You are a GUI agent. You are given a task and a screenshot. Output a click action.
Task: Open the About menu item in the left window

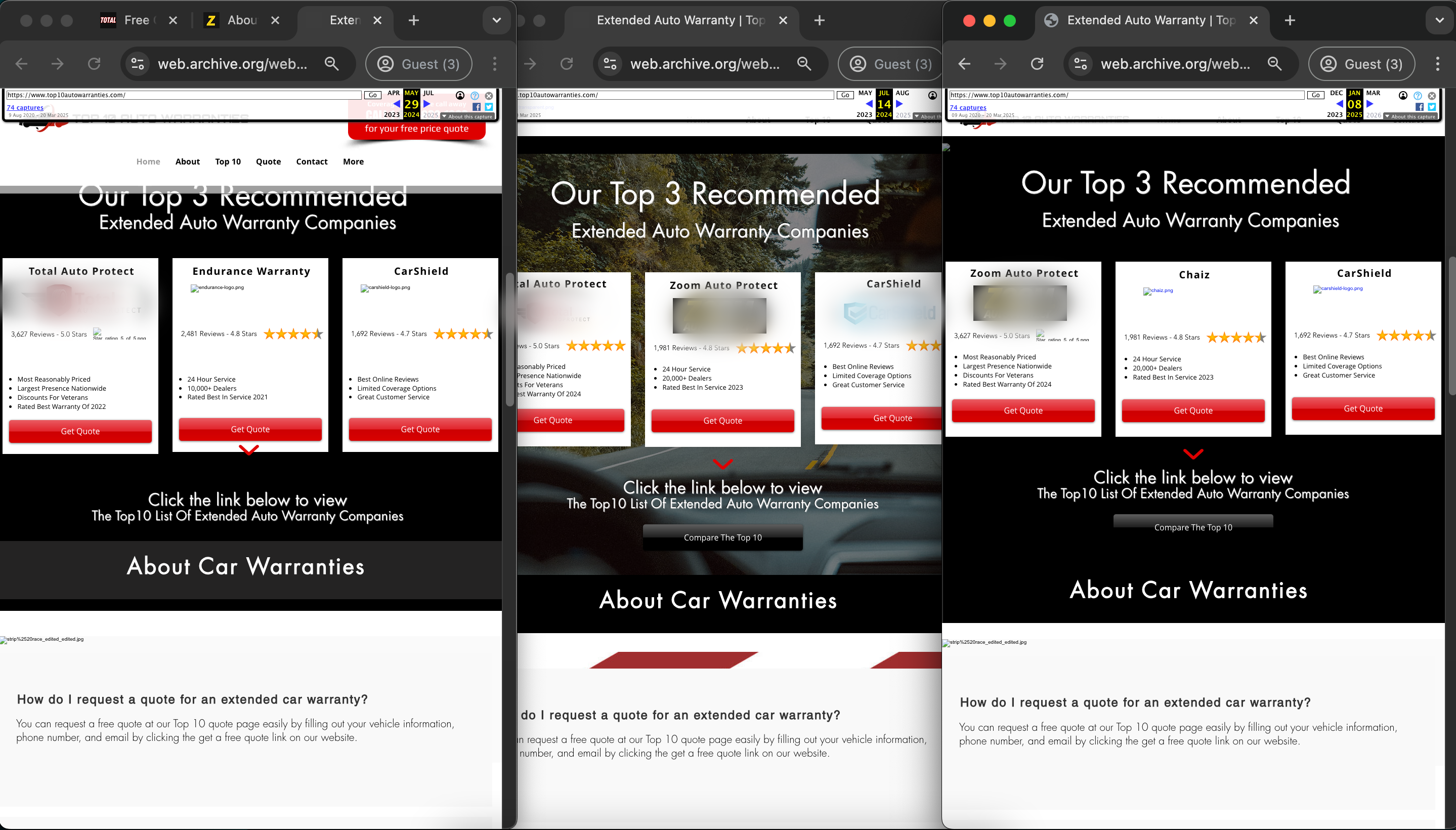click(188, 161)
